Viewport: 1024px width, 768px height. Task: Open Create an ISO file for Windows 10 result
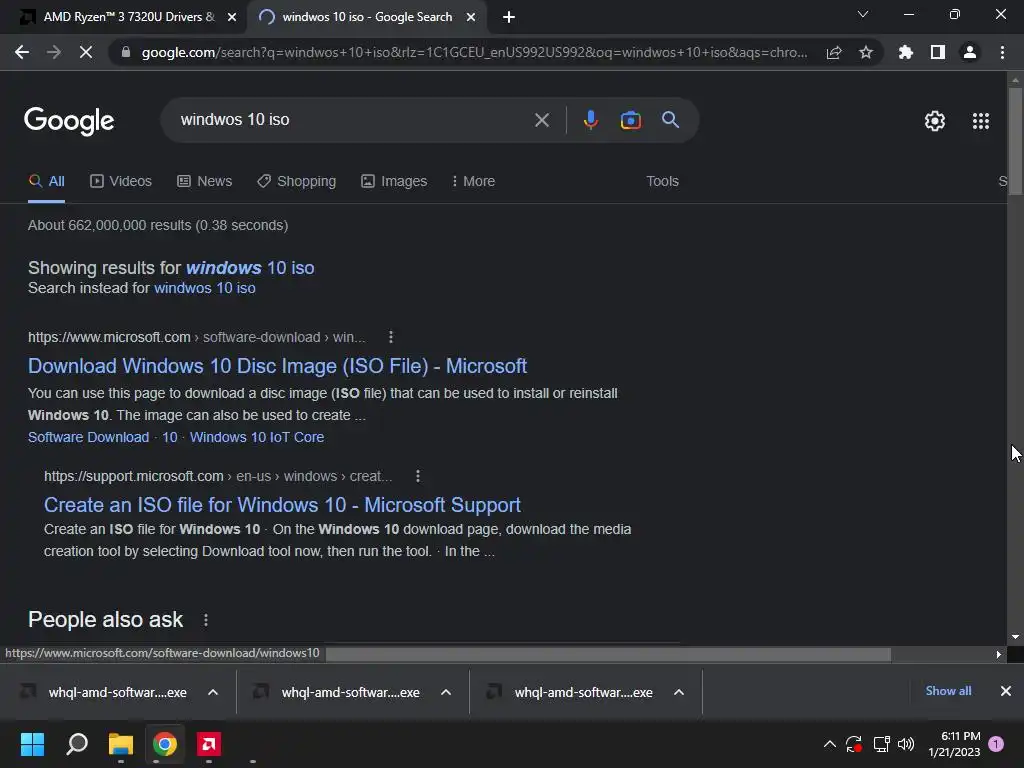click(x=282, y=505)
